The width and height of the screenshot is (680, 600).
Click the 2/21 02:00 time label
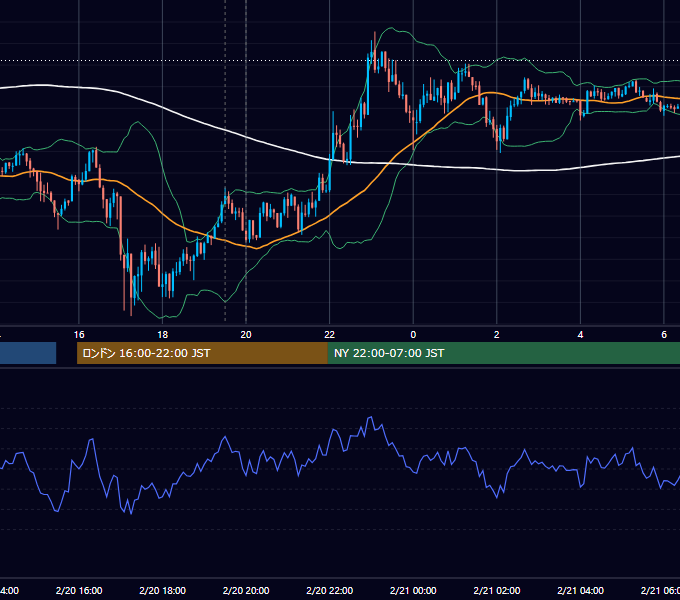(497, 590)
